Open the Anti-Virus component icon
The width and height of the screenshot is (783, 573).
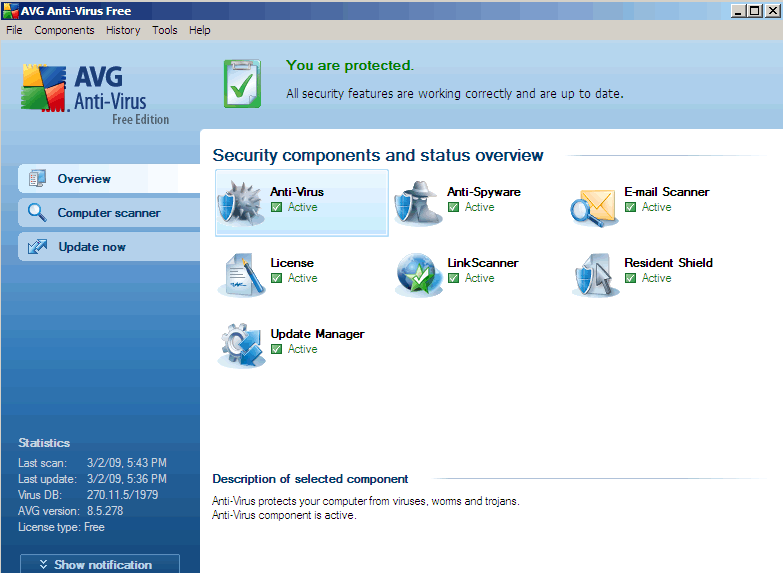click(241, 203)
